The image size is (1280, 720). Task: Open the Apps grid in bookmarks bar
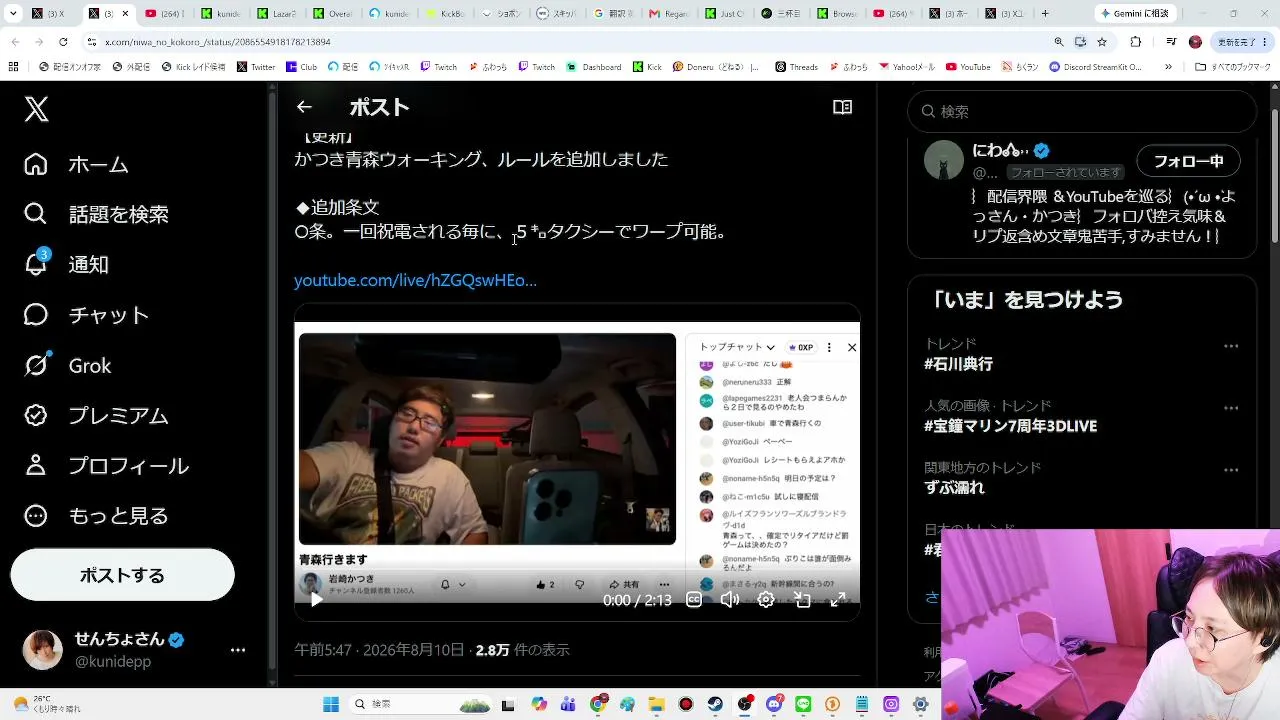13,67
